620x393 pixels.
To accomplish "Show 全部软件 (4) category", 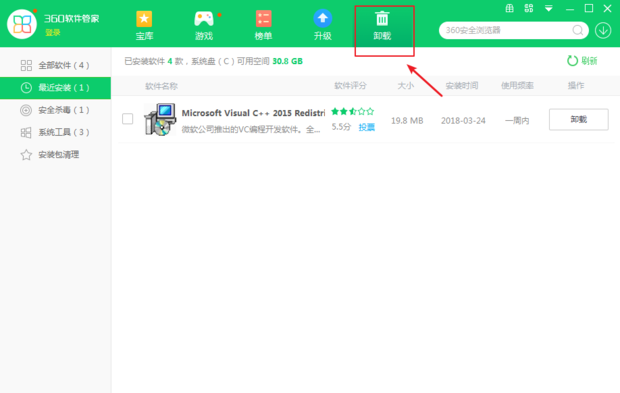I will click(x=55, y=65).
